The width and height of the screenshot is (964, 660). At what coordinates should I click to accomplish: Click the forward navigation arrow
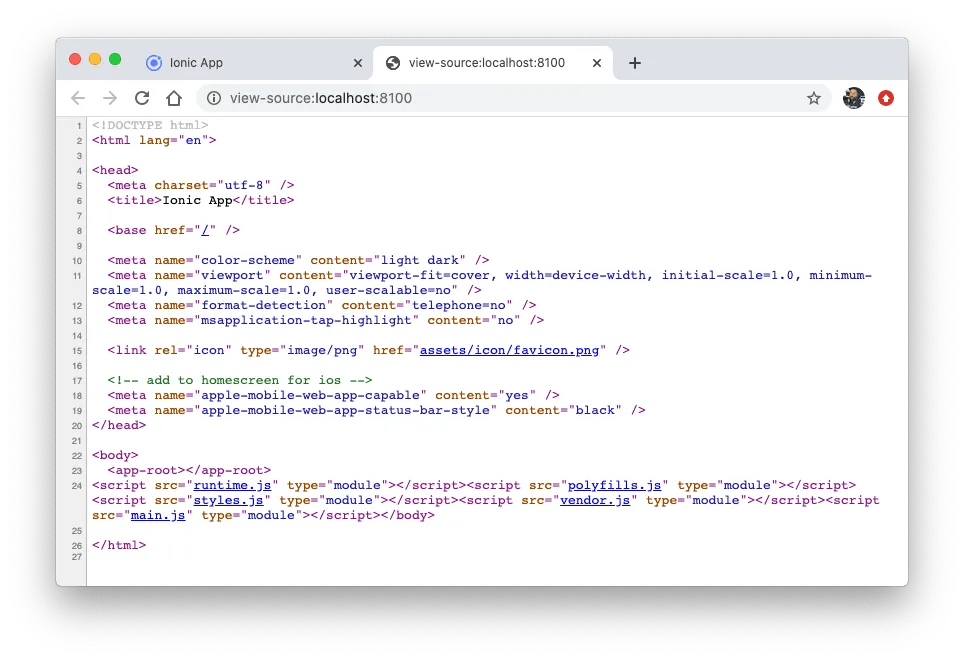pyautogui.click(x=109, y=98)
